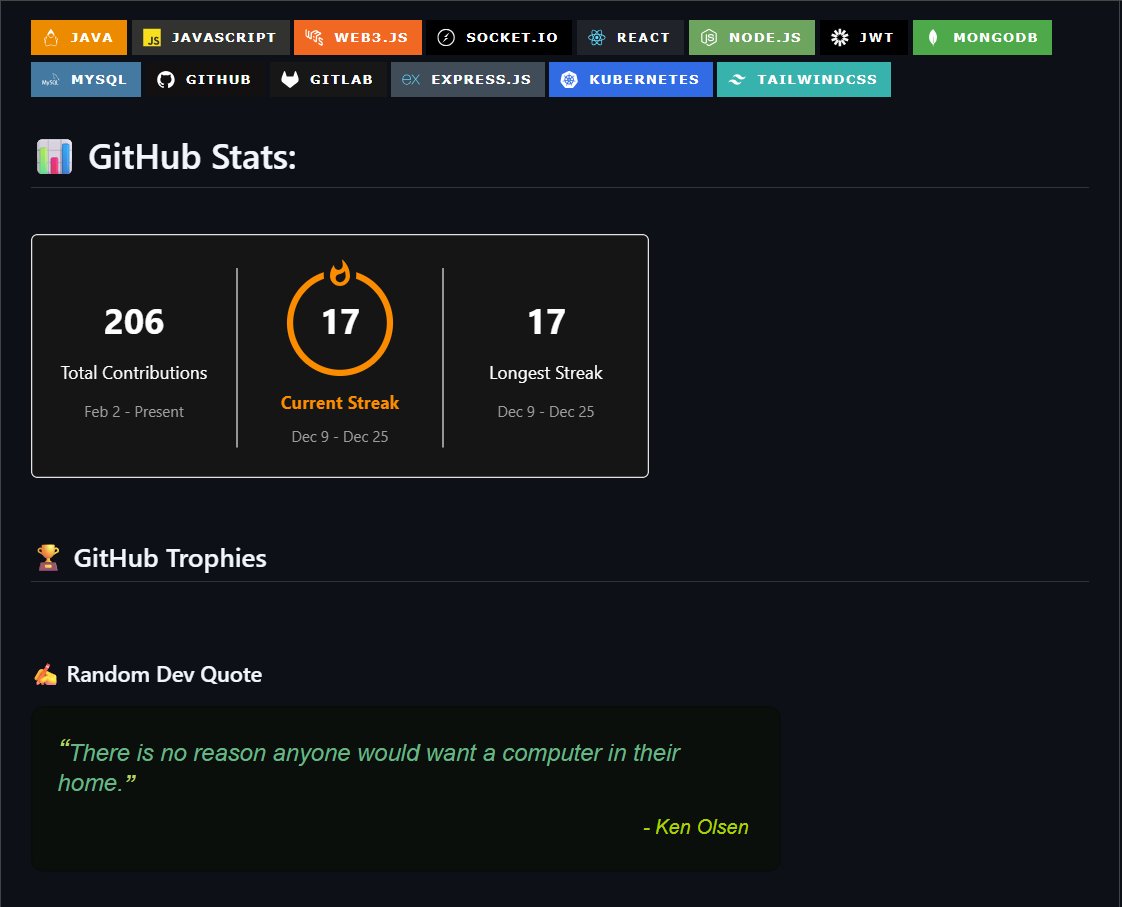Click the JWT badge
The width and height of the screenshot is (1122, 907).
point(864,37)
